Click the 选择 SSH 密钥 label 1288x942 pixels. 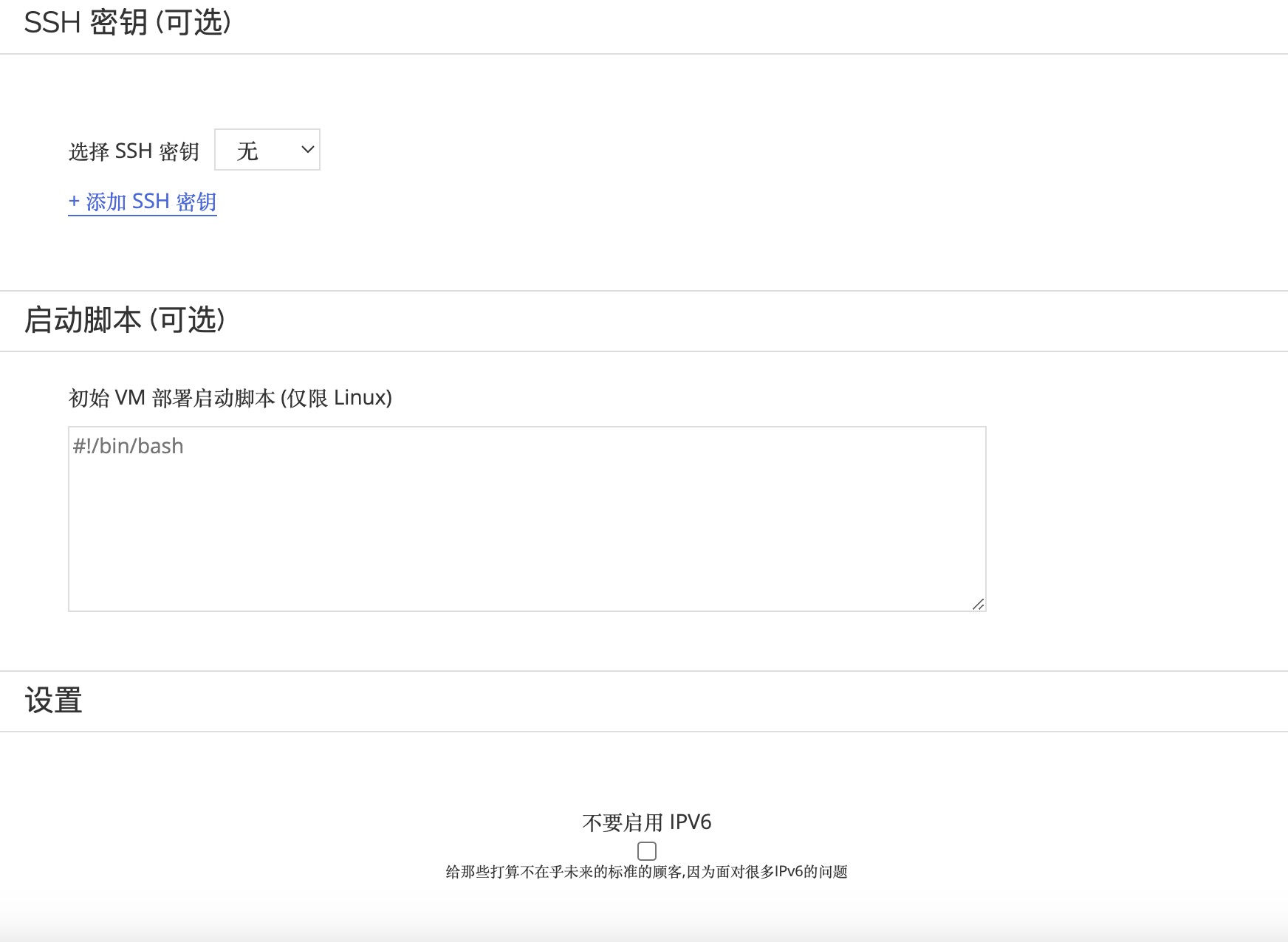134,151
